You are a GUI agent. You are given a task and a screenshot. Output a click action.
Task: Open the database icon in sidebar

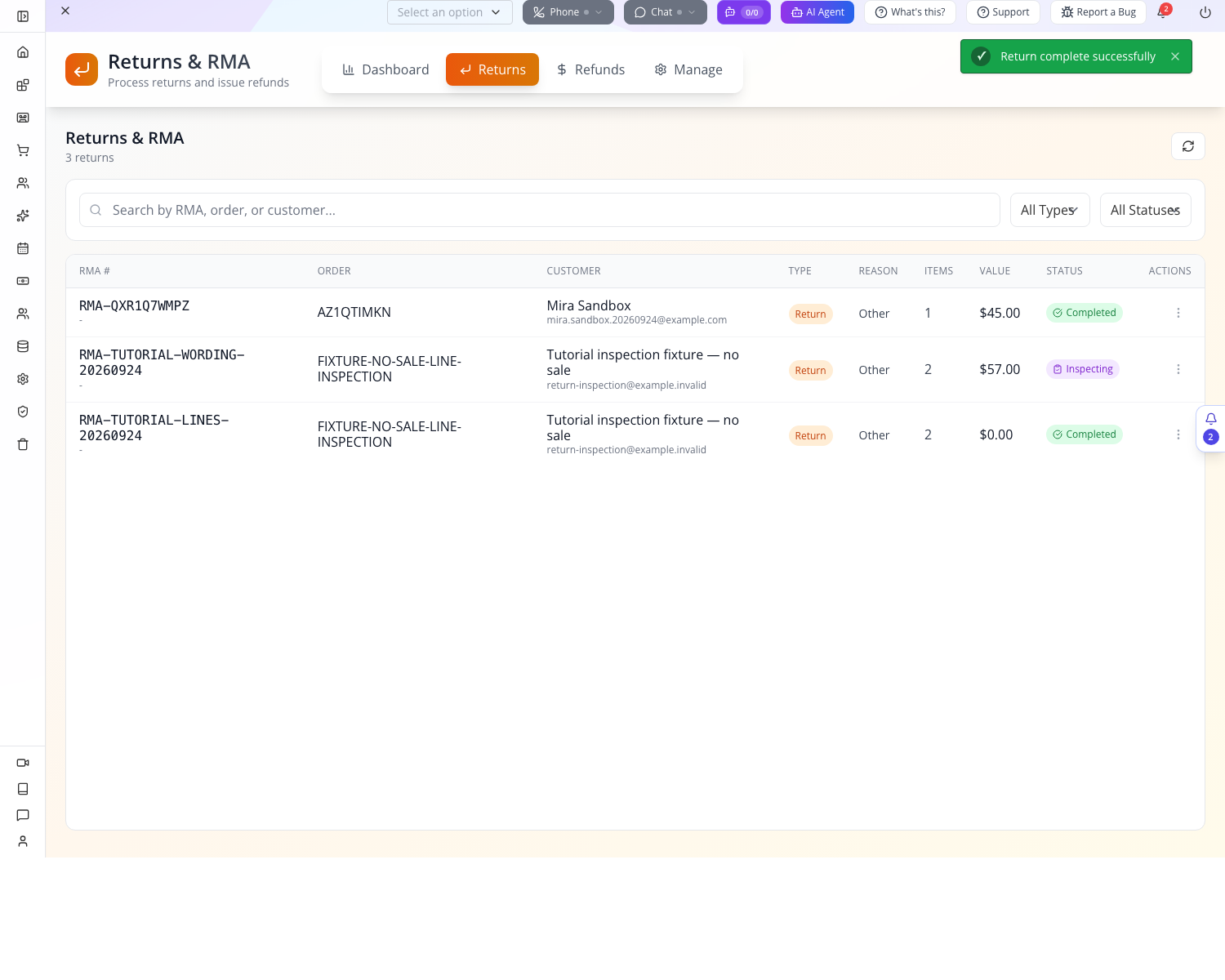coord(23,346)
